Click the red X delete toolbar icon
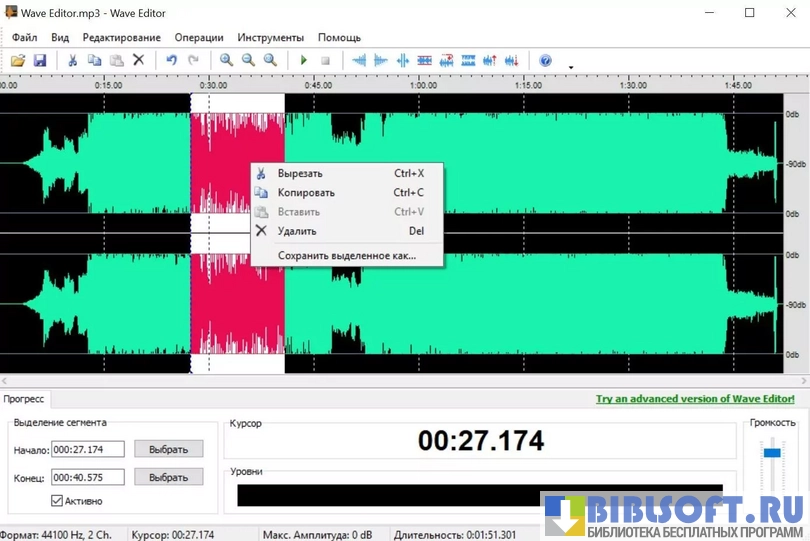 [139, 60]
